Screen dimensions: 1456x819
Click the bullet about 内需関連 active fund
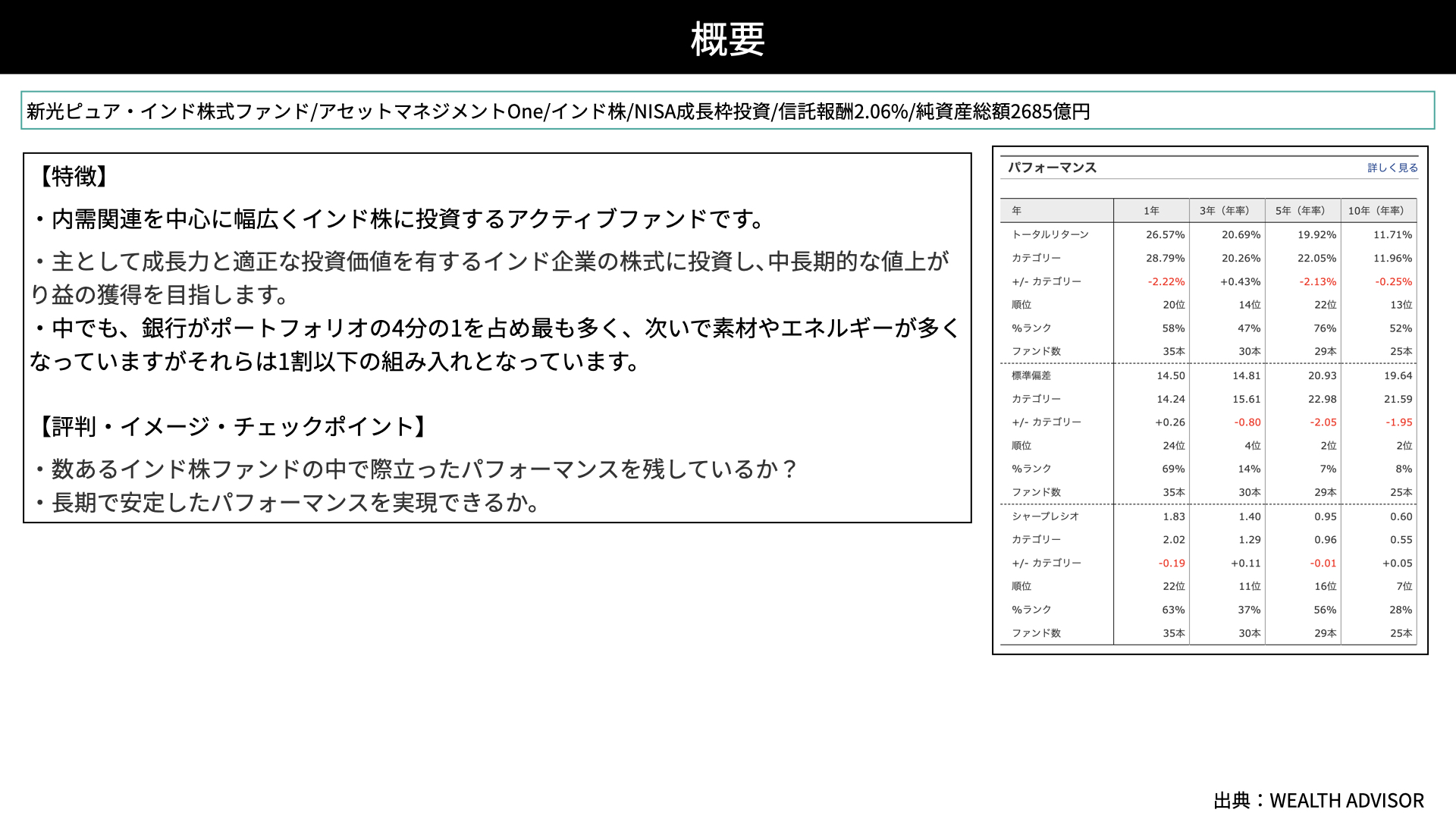400,219
